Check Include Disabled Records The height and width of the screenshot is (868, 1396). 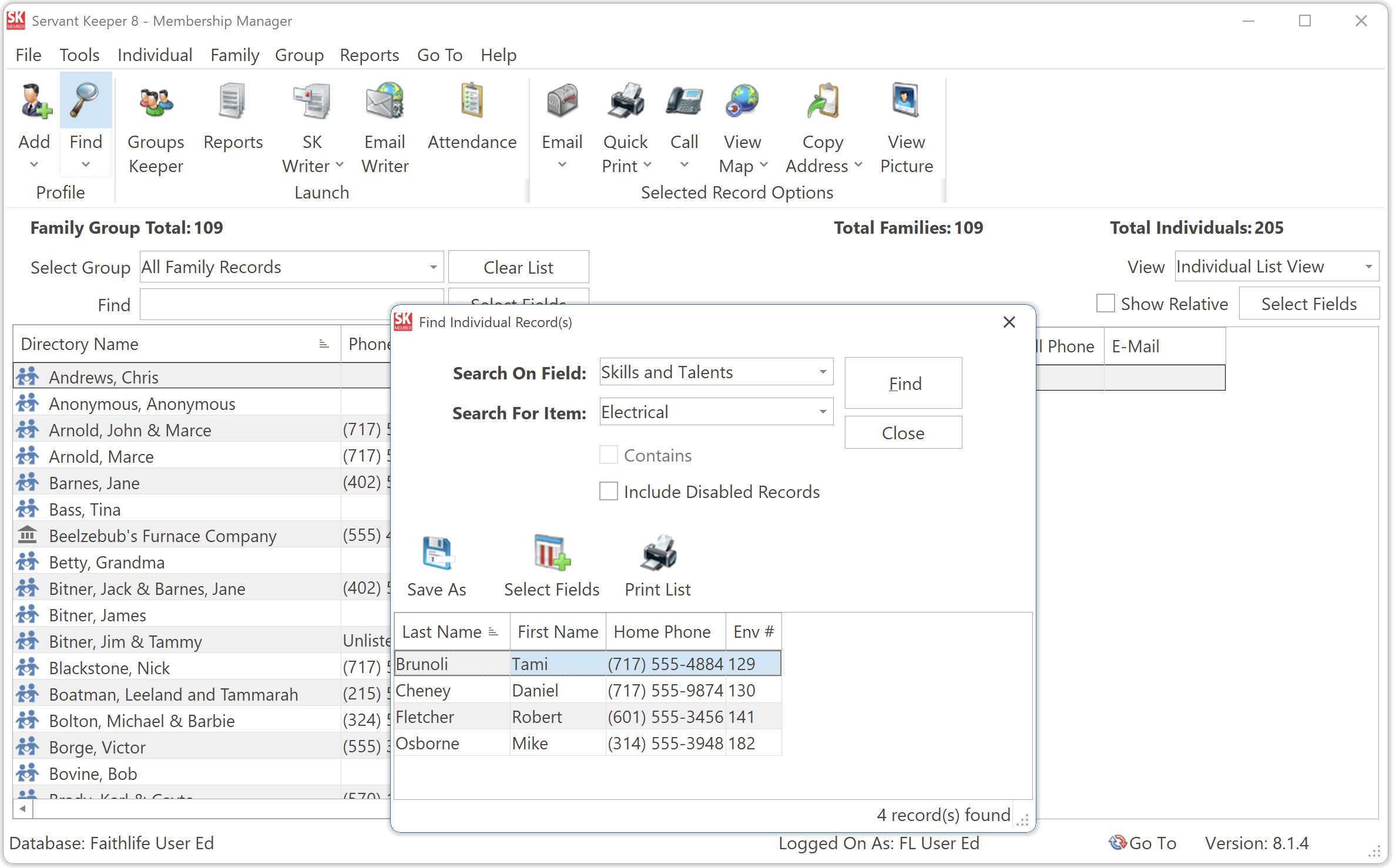[608, 491]
